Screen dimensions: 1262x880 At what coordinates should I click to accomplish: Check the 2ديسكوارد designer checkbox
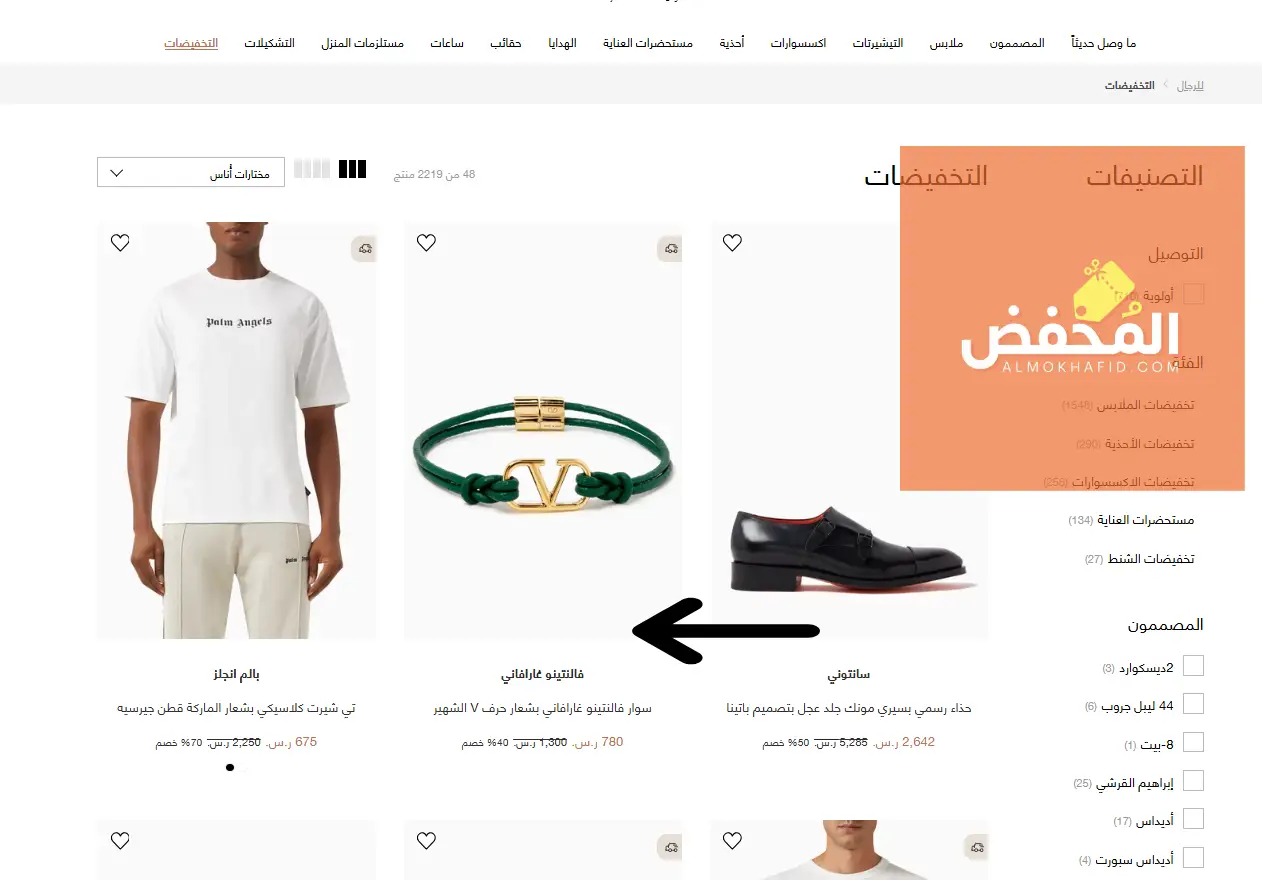[x=1193, y=666]
